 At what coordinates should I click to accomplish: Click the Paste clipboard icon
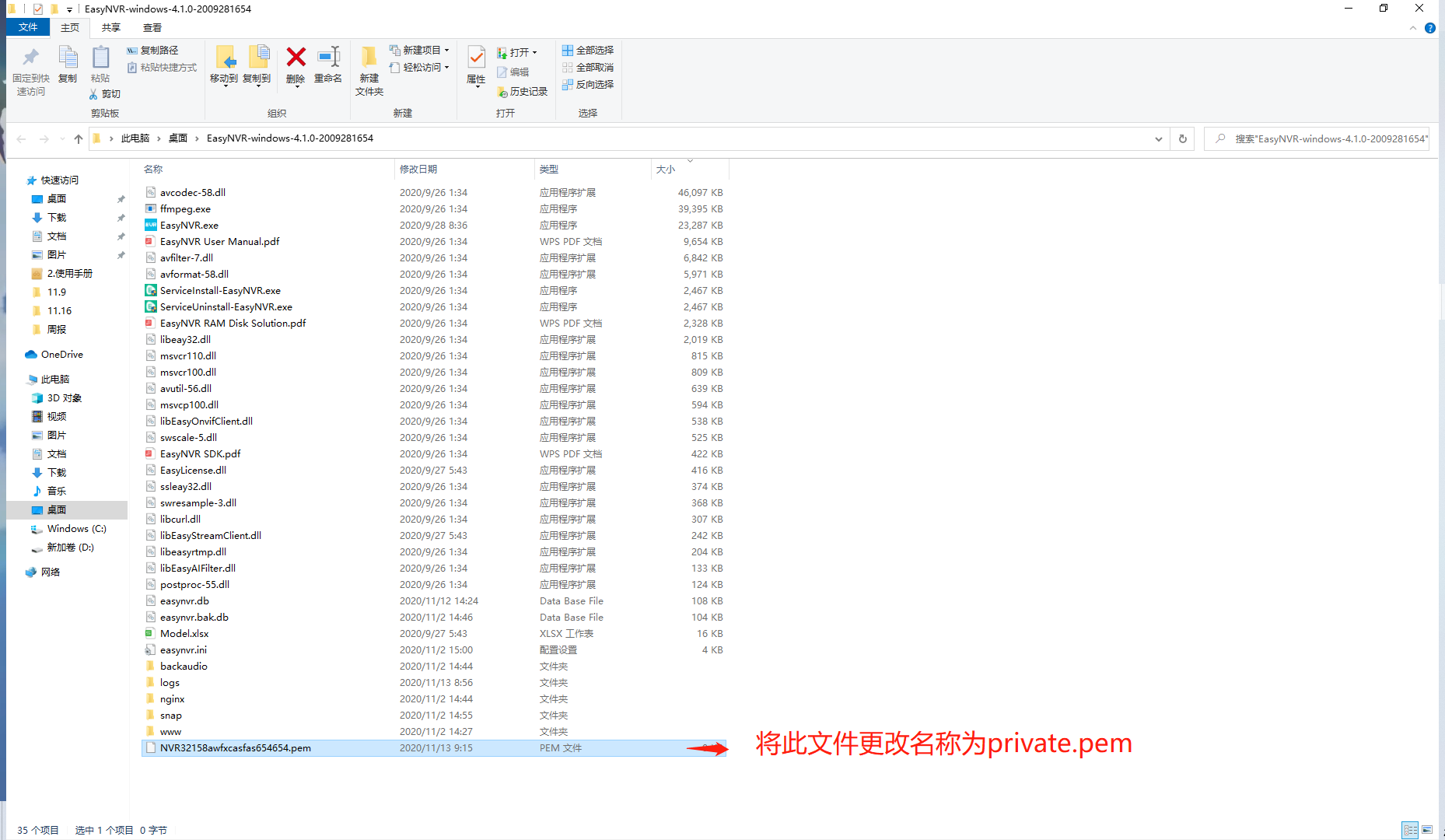point(100,58)
